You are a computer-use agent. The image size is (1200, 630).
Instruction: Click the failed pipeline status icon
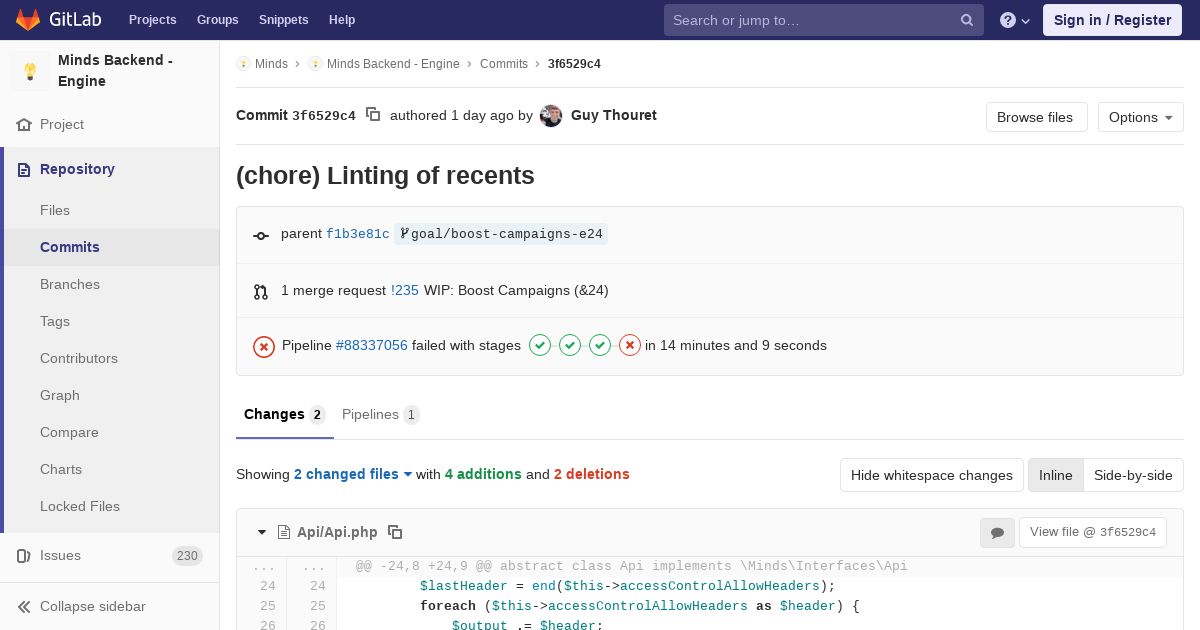pyautogui.click(x=264, y=346)
